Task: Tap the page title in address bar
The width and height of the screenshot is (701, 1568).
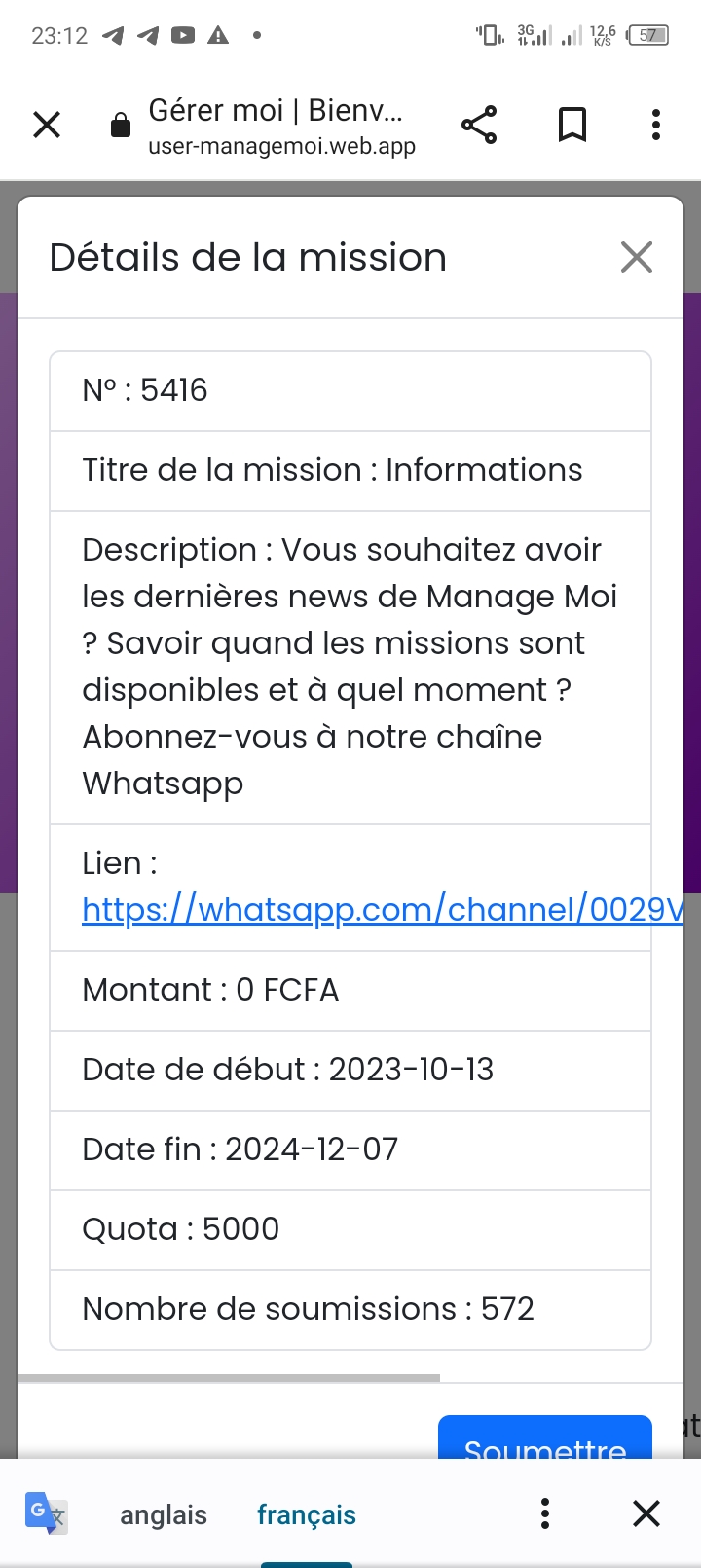Action: (x=275, y=111)
